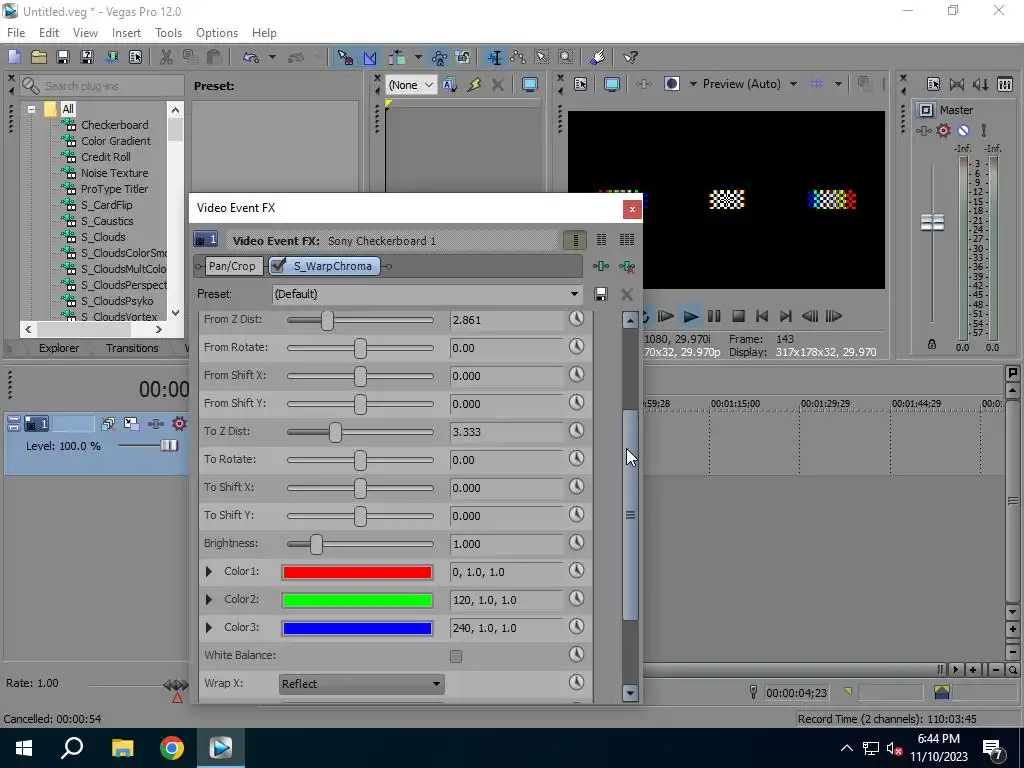The height and width of the screenshot is (768, 1024).
Task: Save the S_WarpChroma preset
Action: click(x=601, y=295)
